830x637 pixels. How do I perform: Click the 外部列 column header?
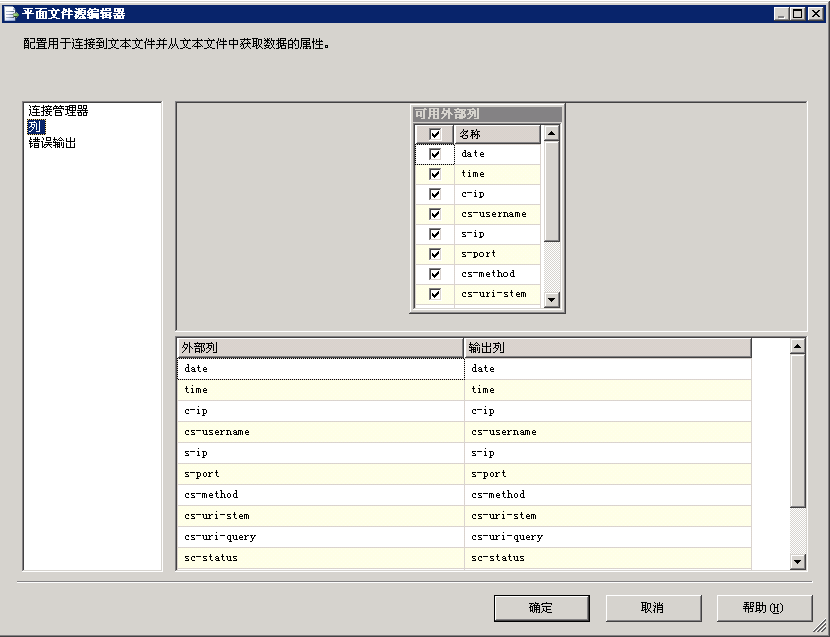pos(320,348)
